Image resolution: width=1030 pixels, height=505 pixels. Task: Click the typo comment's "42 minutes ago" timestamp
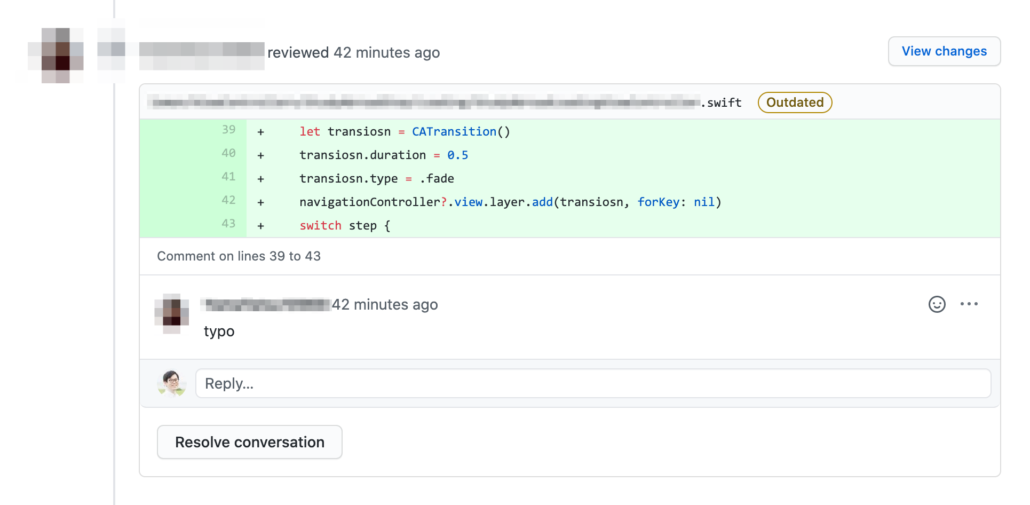[x=385, y=304]
